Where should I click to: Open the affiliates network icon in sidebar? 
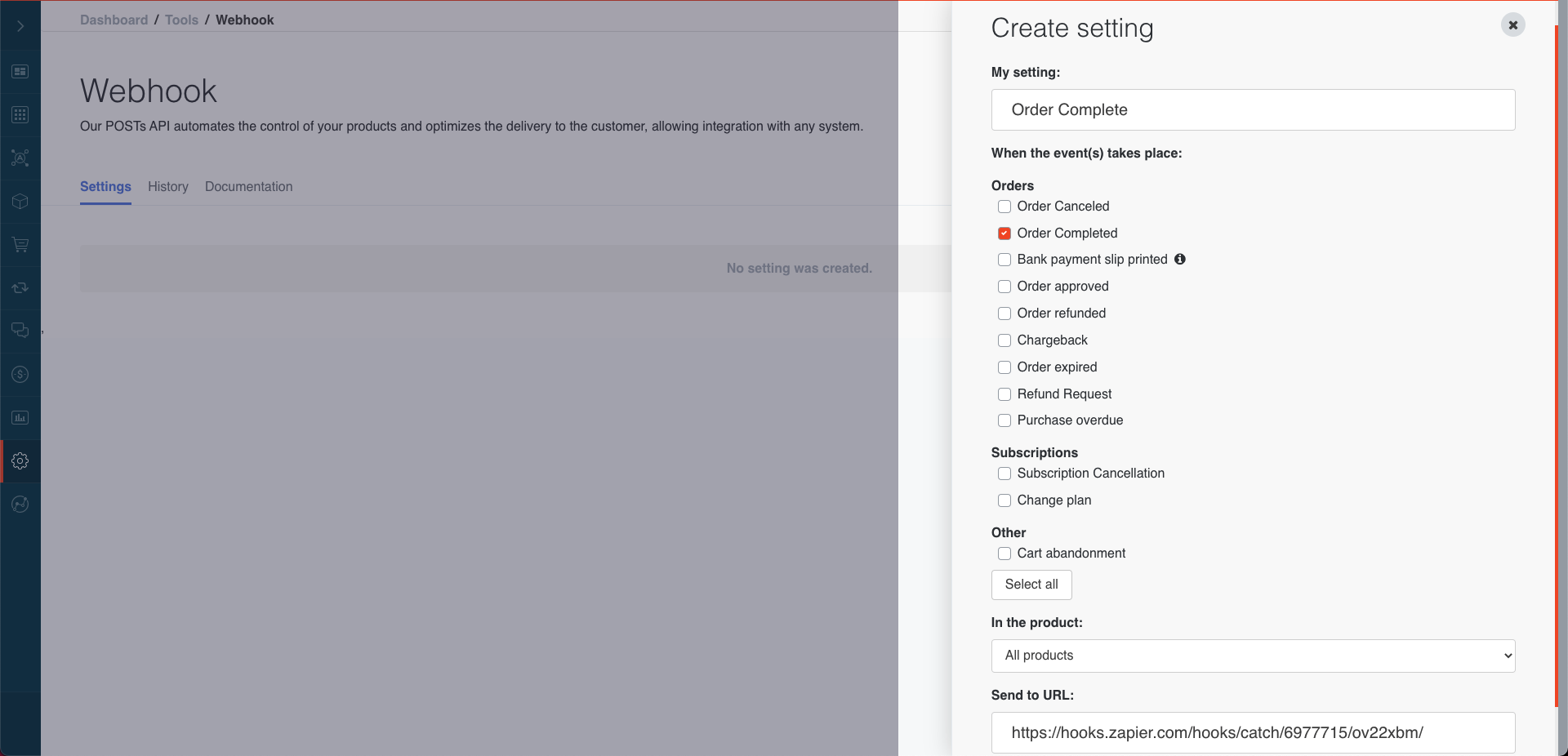tap(20, 158)
